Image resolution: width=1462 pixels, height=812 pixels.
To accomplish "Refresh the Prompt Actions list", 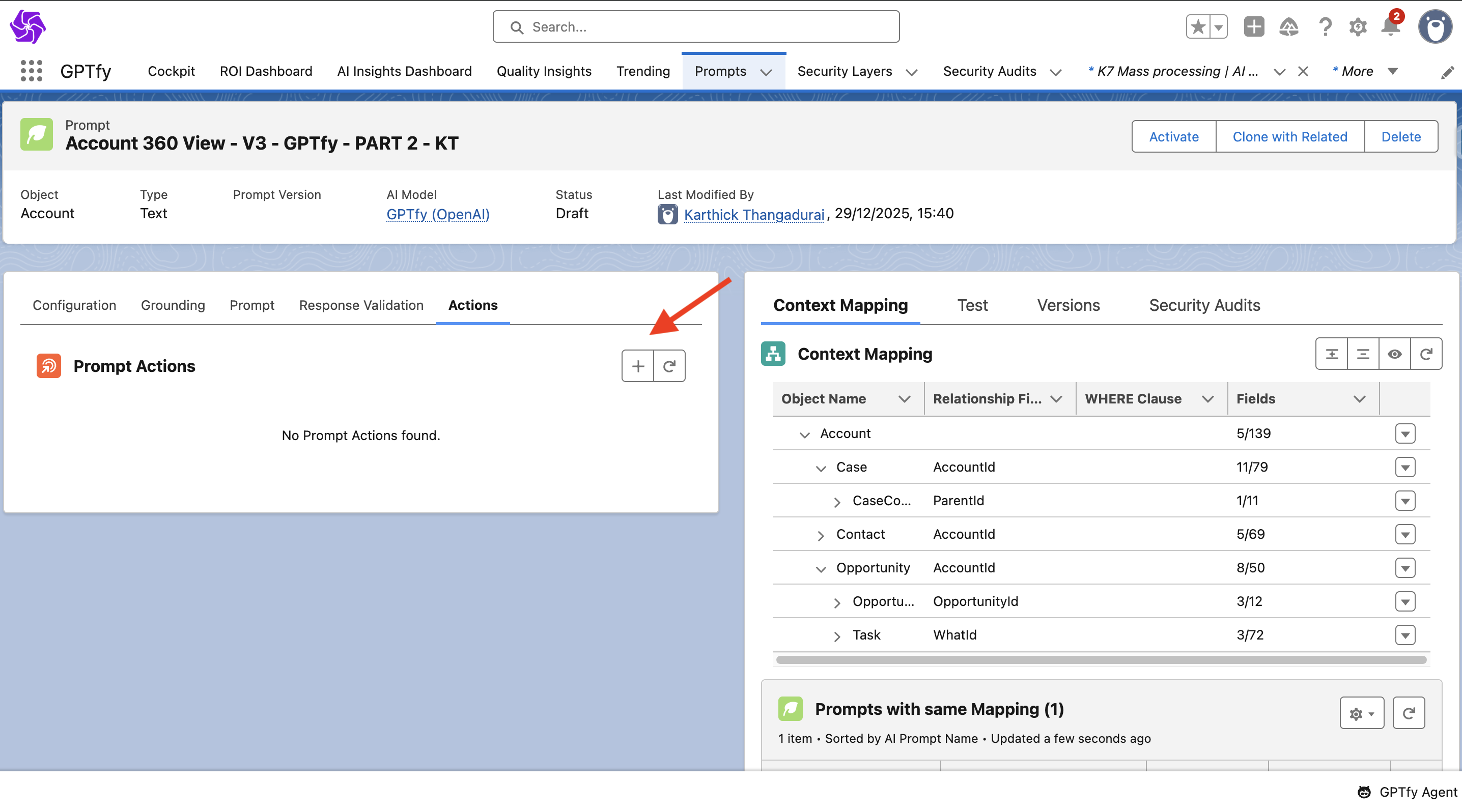I will 669,366.
